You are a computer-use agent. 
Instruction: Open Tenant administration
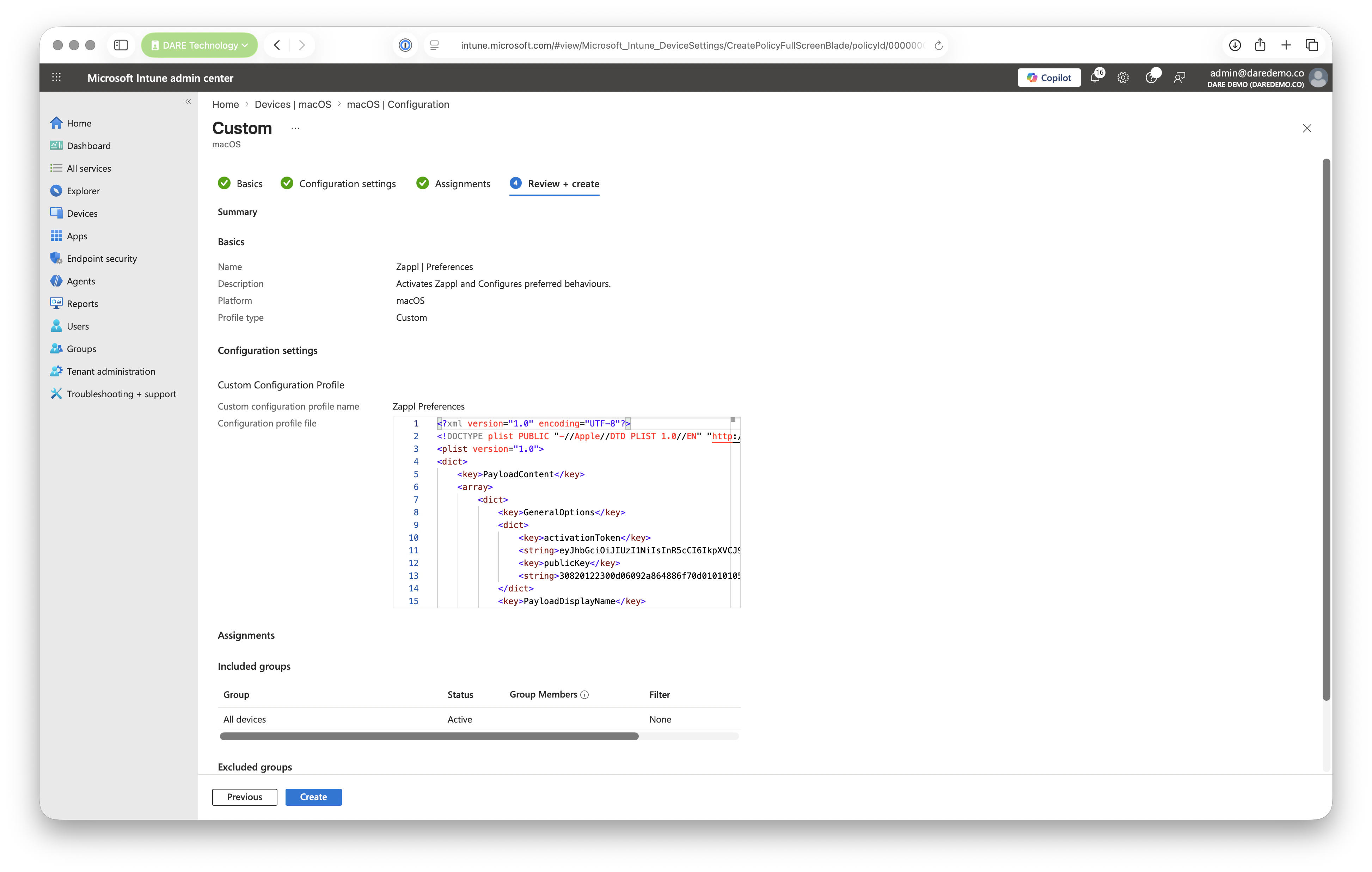click(x=111, y=371)
